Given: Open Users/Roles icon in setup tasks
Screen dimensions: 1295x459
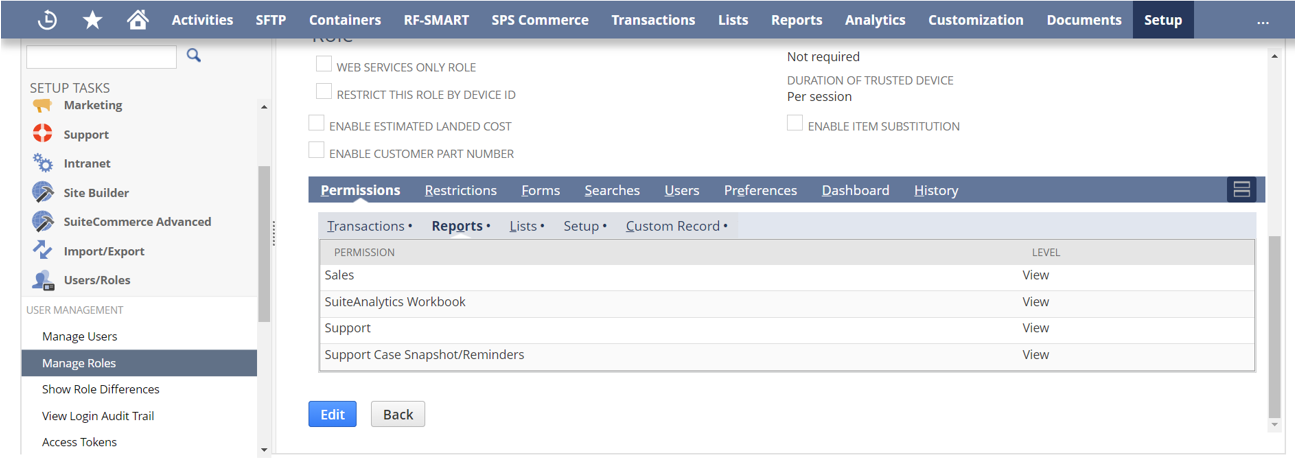Looking at the screenshot, I should pos(43,280).
